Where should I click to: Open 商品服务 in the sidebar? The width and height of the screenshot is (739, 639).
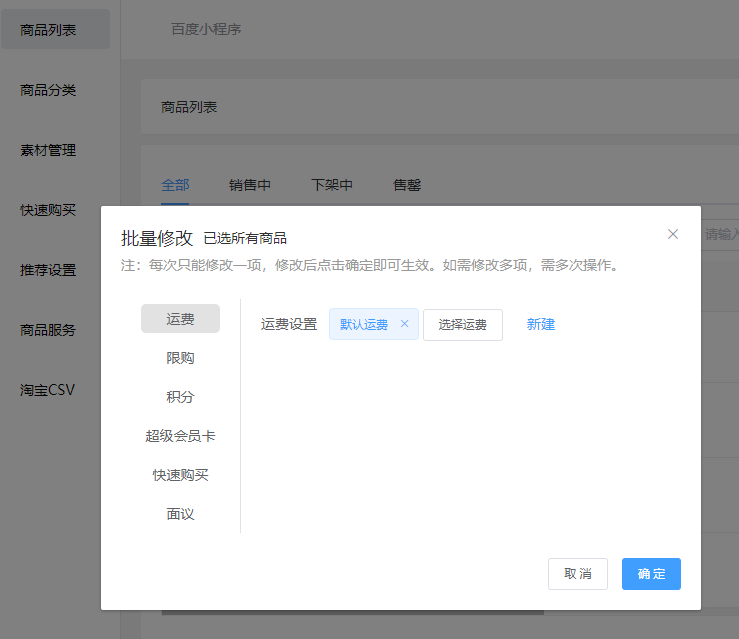49,330
